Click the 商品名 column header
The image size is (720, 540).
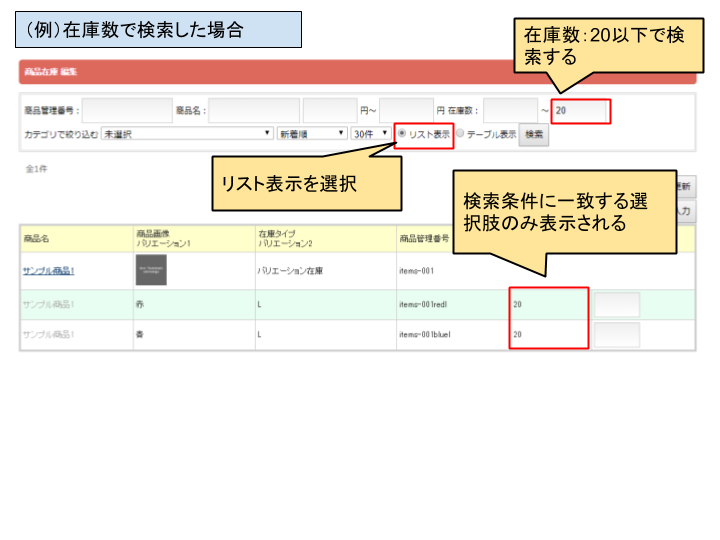pyautogui.click(x=37, y=239)
